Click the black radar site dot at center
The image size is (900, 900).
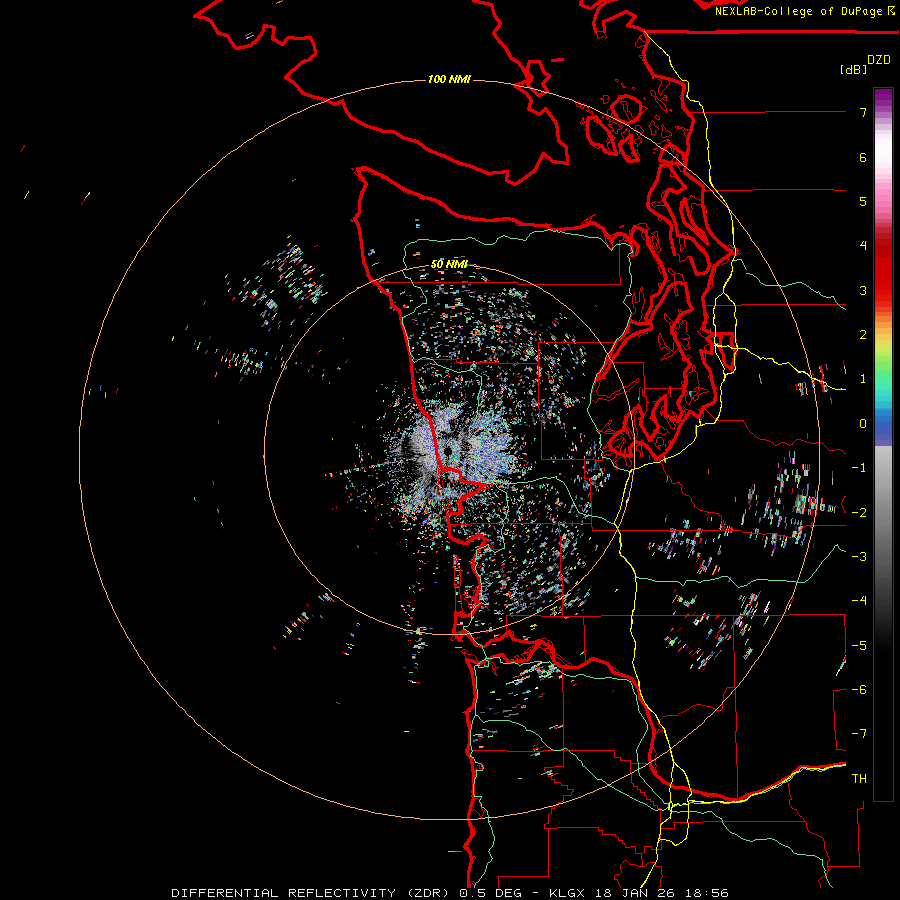[448, 452]
